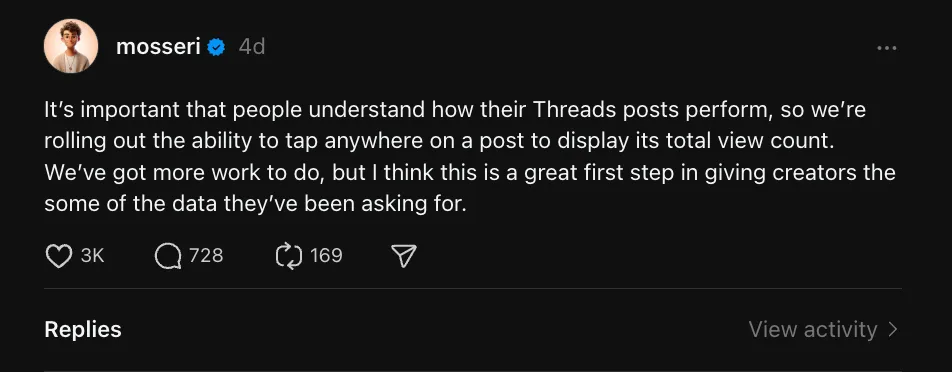Click the 3K likes count
Image resolution: width=952 pixels, height=372 pixels.
coord(92,256)
